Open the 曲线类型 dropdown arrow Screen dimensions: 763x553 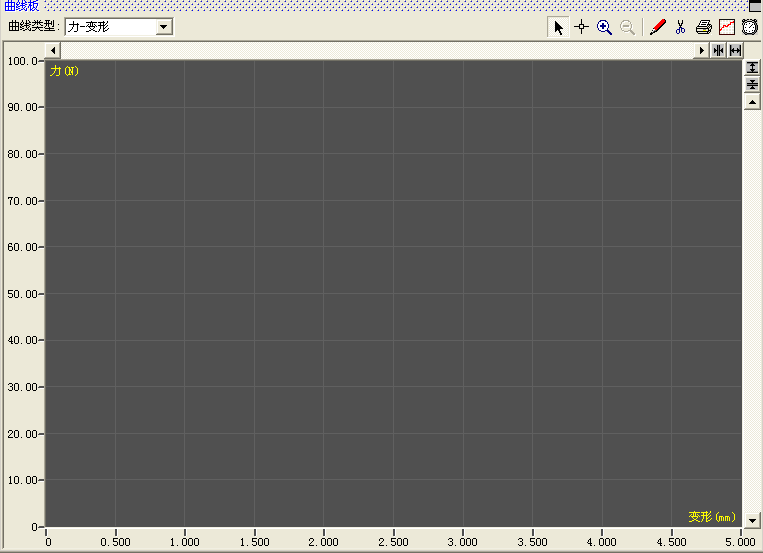click(164, 27)
